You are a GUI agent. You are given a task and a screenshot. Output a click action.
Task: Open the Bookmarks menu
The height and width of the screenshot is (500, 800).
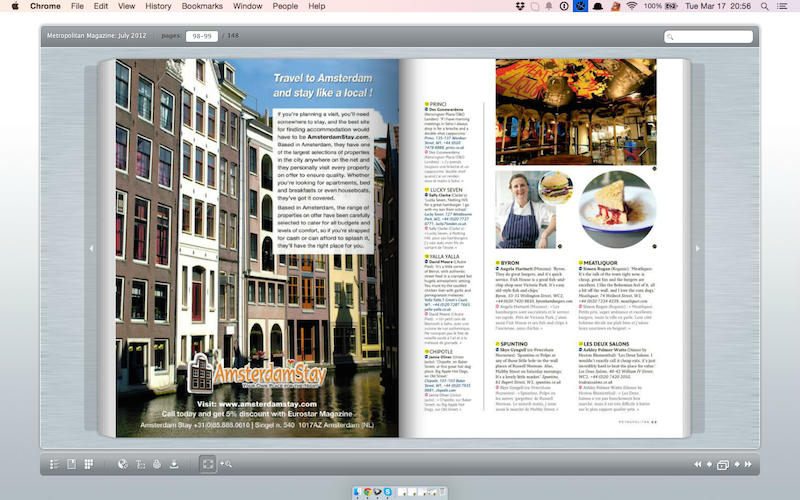coord(202,6)
